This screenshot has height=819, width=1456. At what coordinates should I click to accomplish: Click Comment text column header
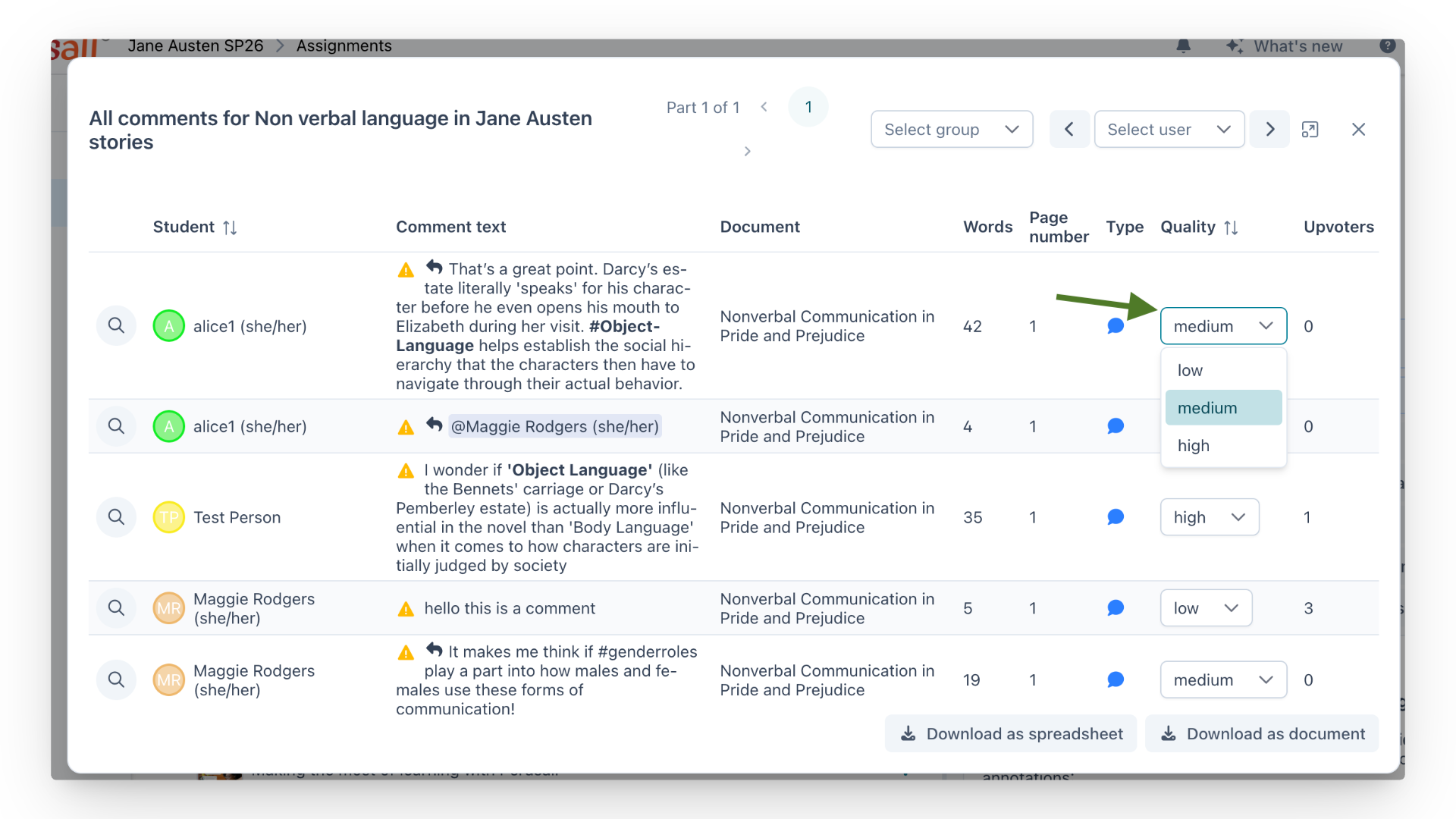(x=451, y=227)
